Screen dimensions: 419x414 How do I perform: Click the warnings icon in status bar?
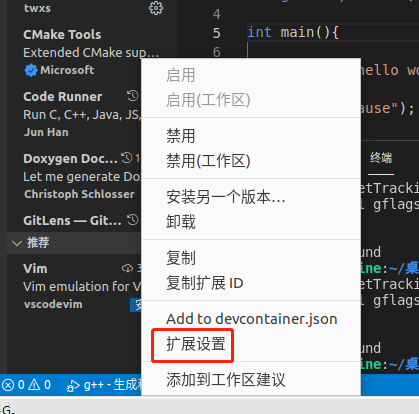pos(34,385)
